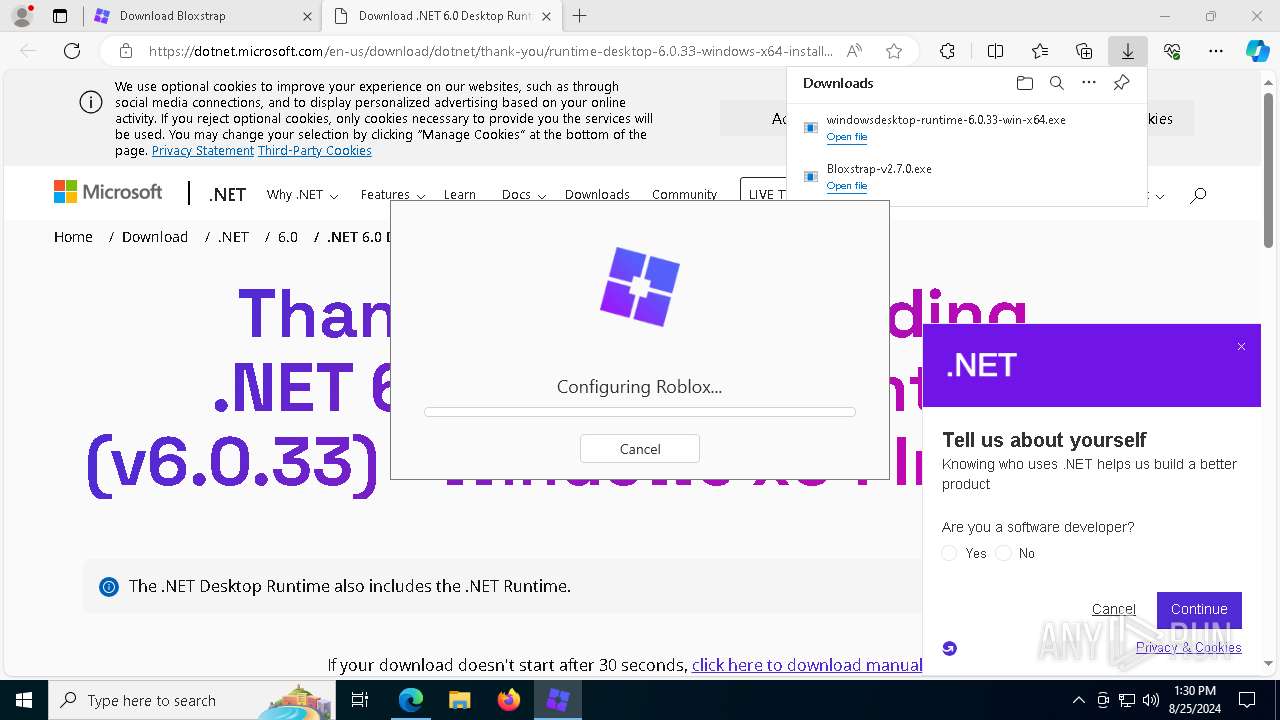Show hidden system tray icons
The height and width of the screenshot is (720, 1280).
[x=1078, y=700]
